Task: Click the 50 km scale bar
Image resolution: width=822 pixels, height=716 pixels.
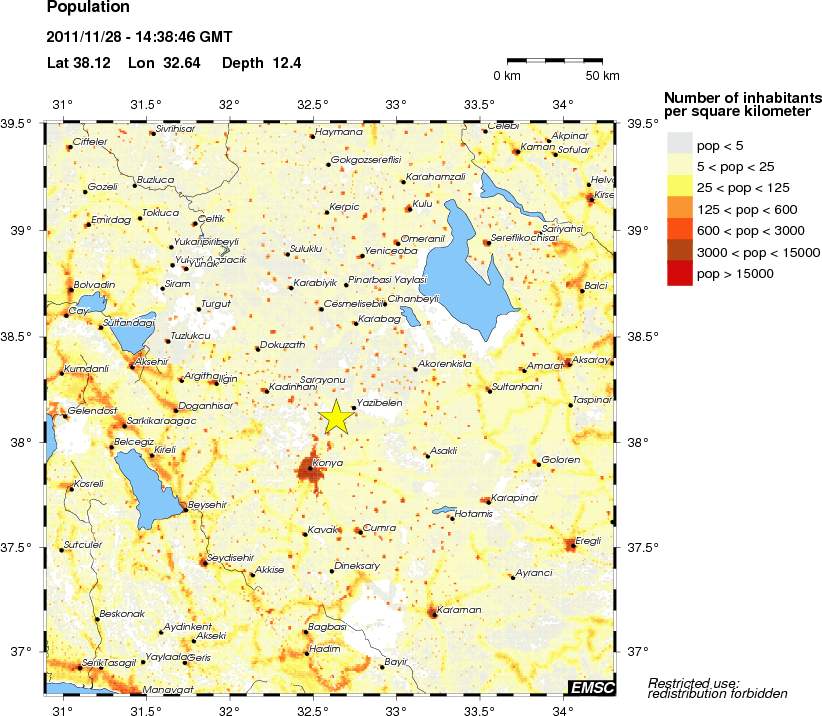Action: pos(555,61)
